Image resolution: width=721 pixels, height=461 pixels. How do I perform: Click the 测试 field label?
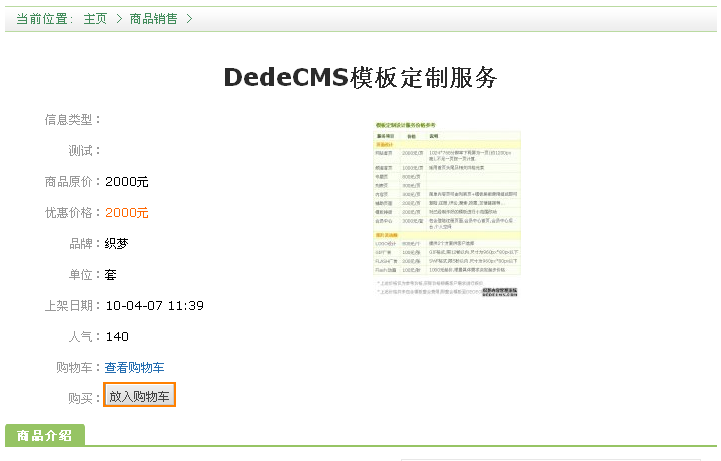point(85,151)
